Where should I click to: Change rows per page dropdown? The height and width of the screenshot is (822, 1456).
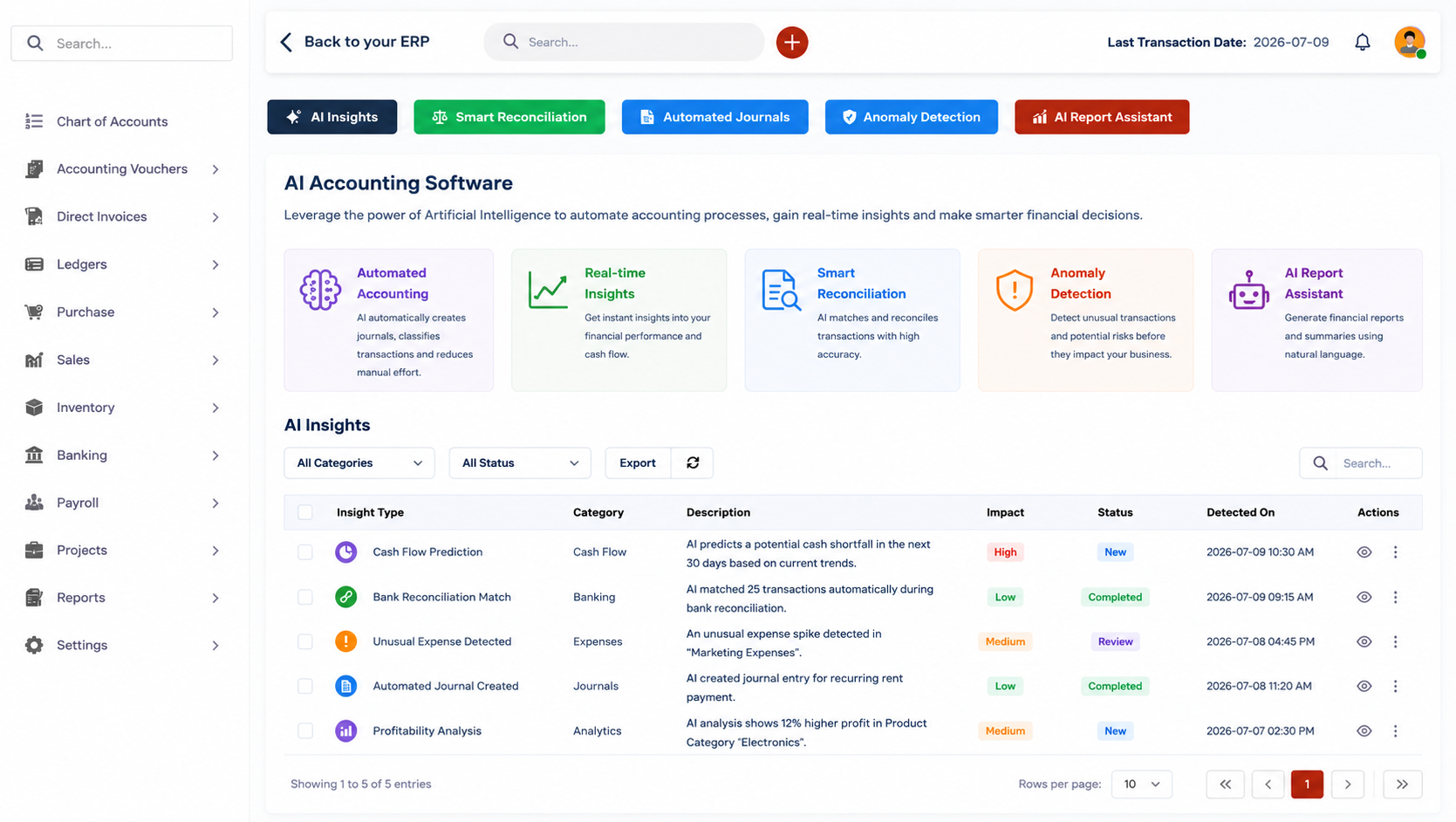[x=1141, y=784]
